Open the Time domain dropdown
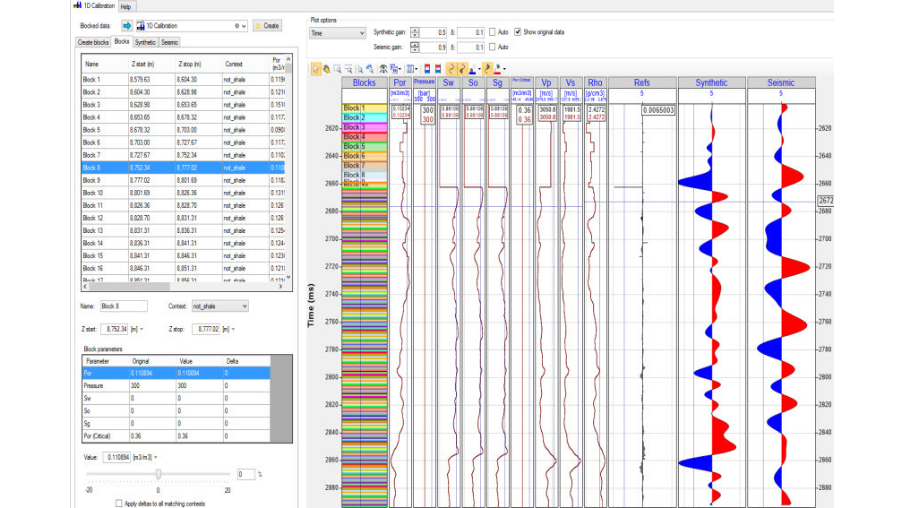The height and width of the screenshot is (508, 904). [x=339, y=33]
